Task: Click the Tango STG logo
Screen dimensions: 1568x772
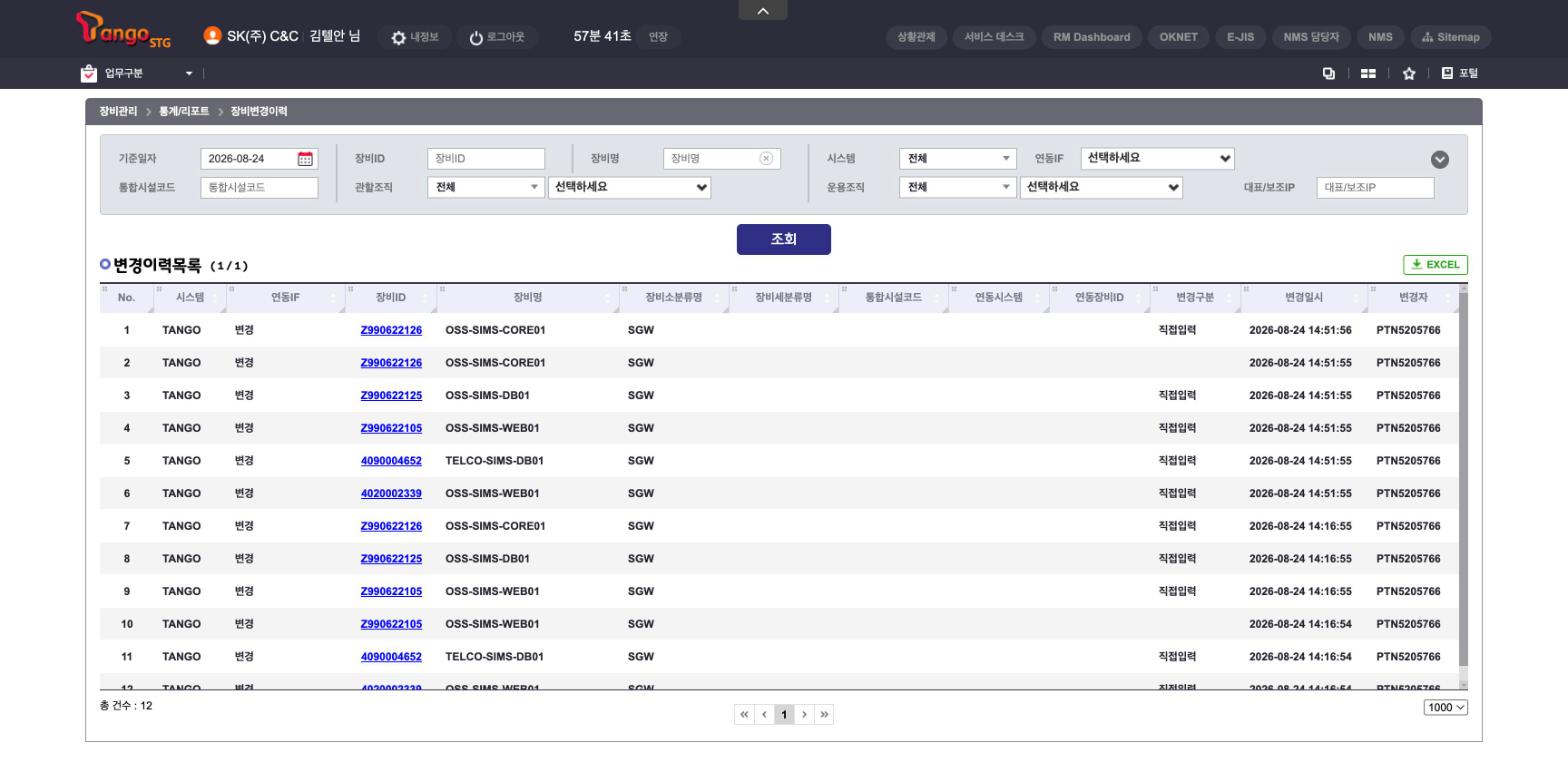Action: click(124, 30)
